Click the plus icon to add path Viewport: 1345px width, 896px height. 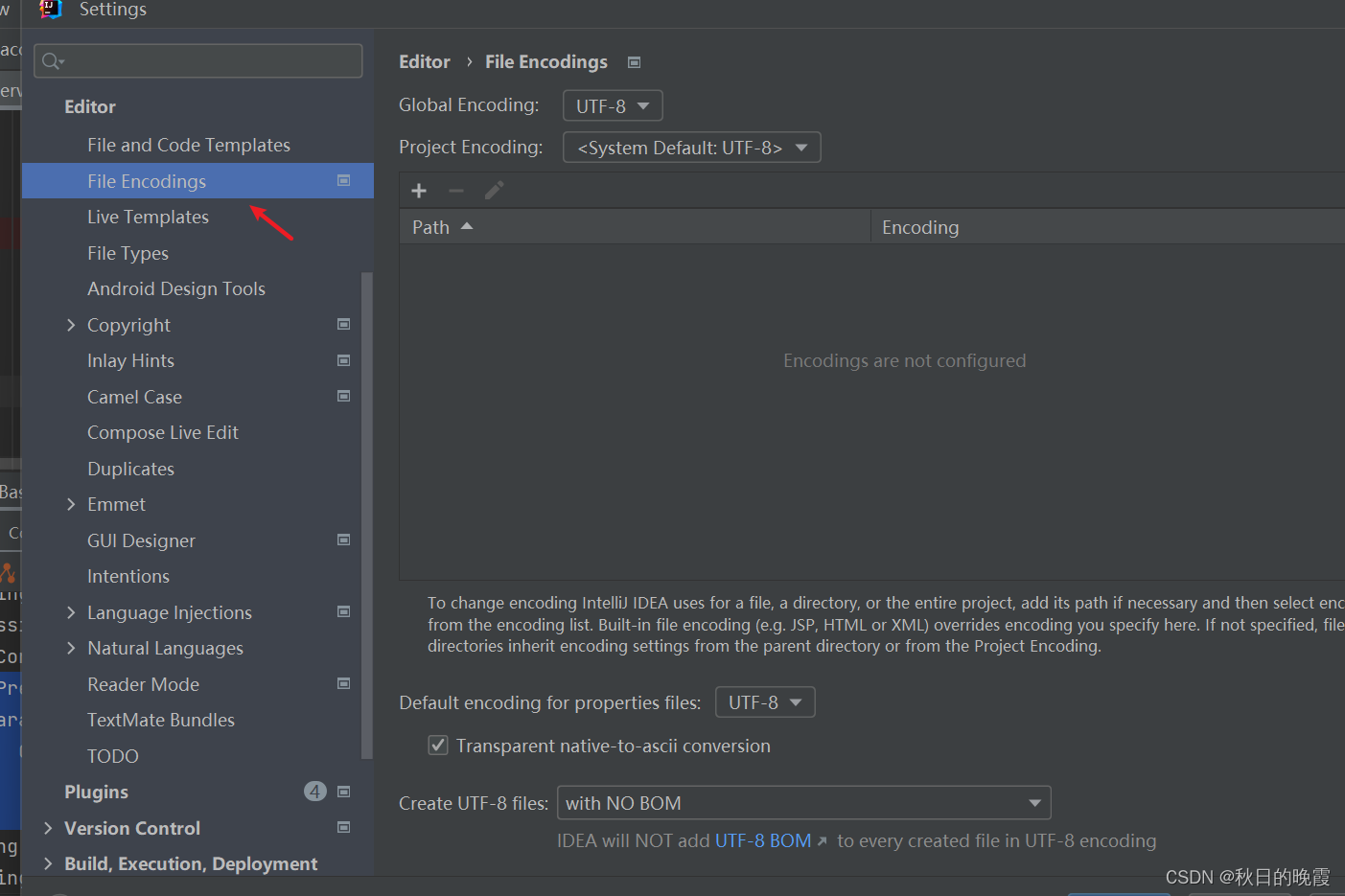pyautogui.click(x=419, y=191)
